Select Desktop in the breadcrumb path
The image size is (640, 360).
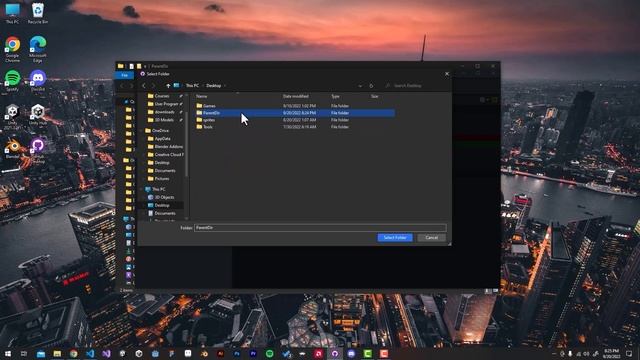click(x=213, y=86)
